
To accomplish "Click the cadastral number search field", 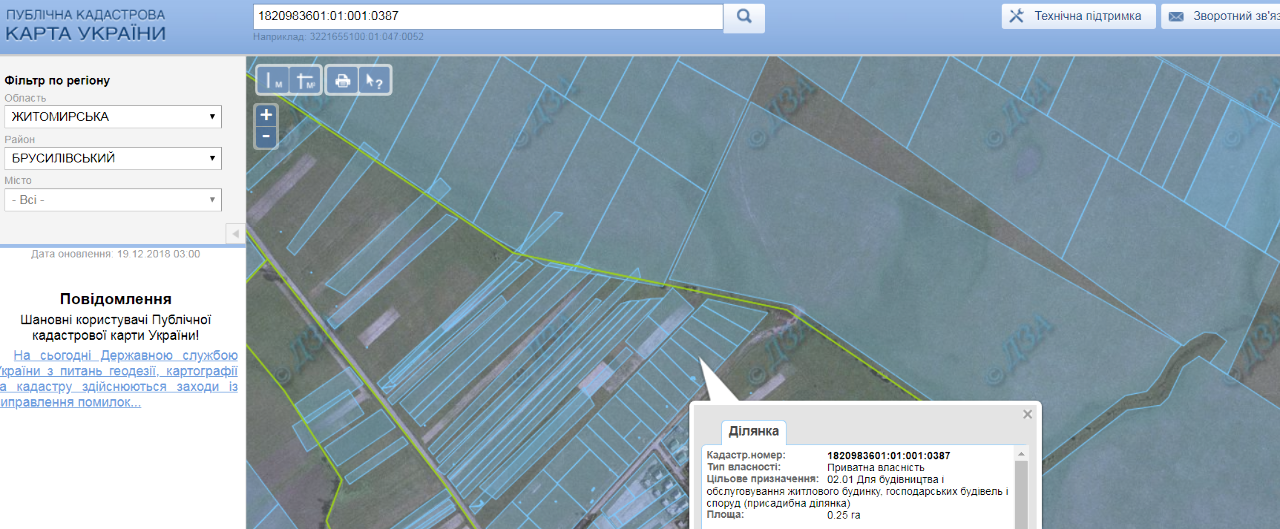I will click(x=487, y=17).
